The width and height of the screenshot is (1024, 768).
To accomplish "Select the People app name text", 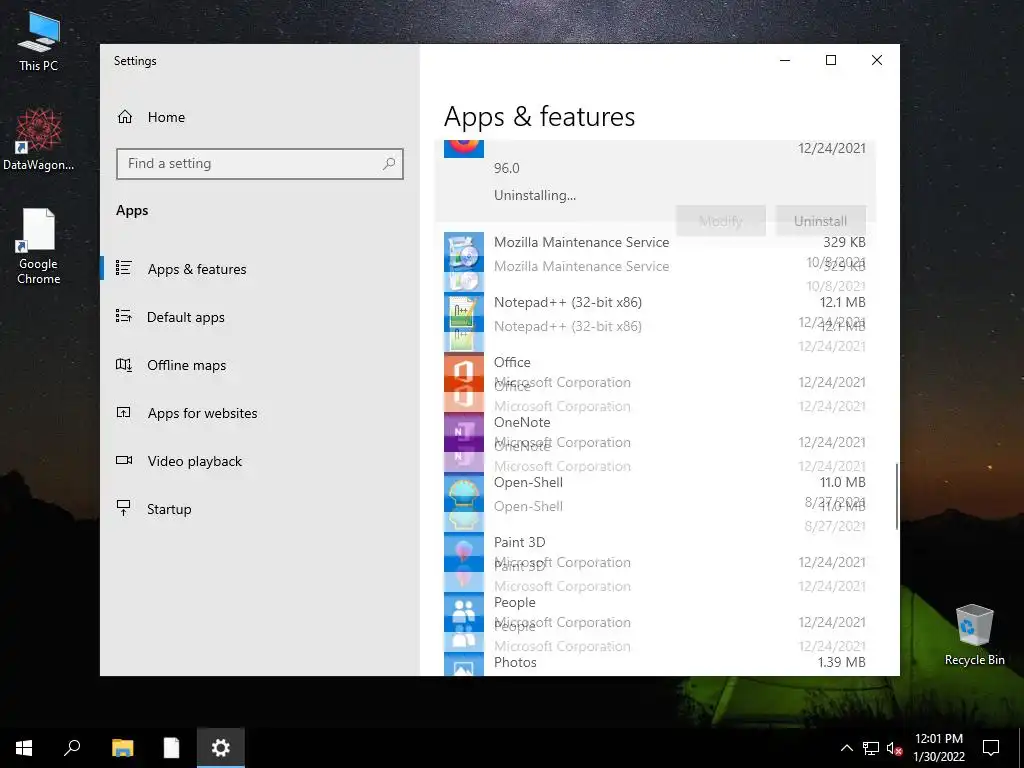I will pyautogui.click(x=515, y=603).
